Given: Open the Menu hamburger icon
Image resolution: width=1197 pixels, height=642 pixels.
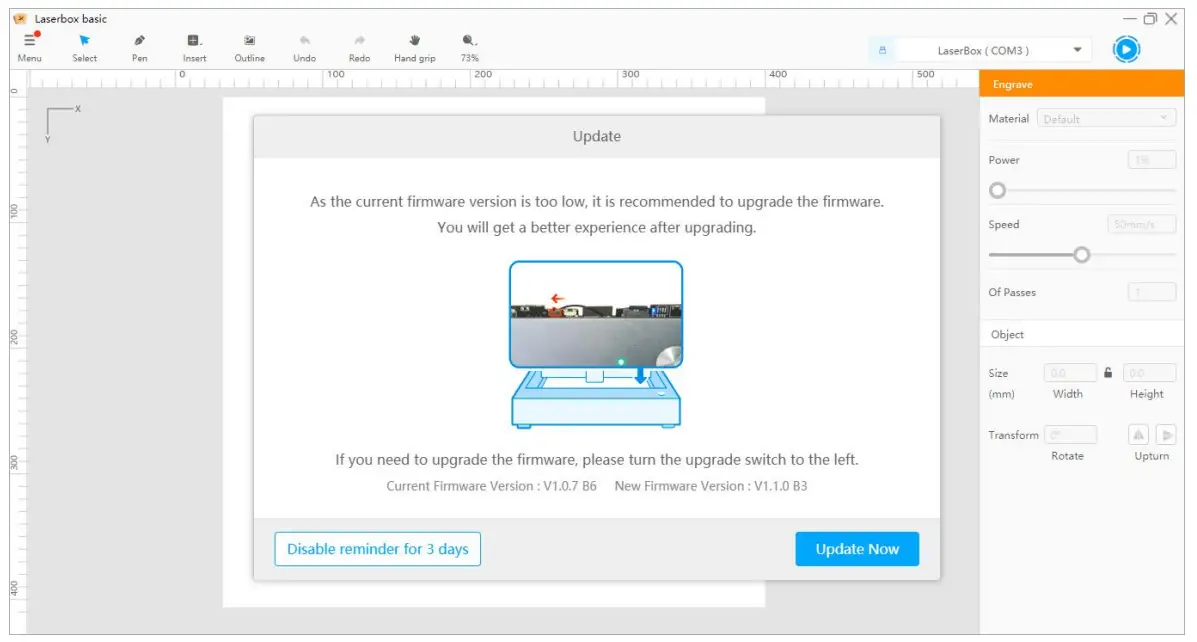Looking at the screenshot, I should [x=30, y=40].
